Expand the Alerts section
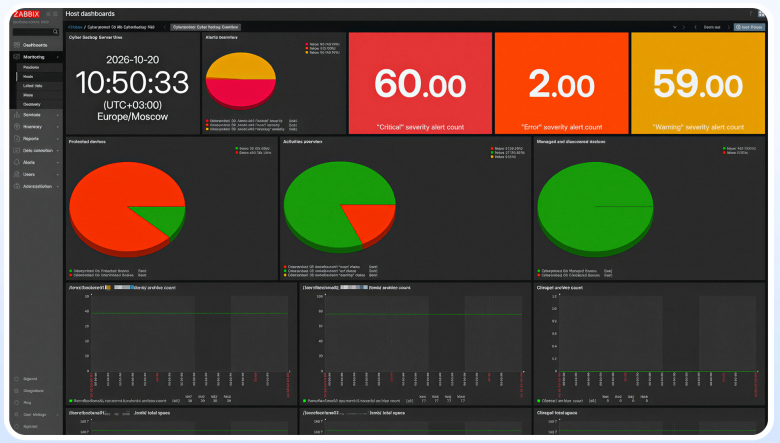Screen dimensions: 780x443 36,163
